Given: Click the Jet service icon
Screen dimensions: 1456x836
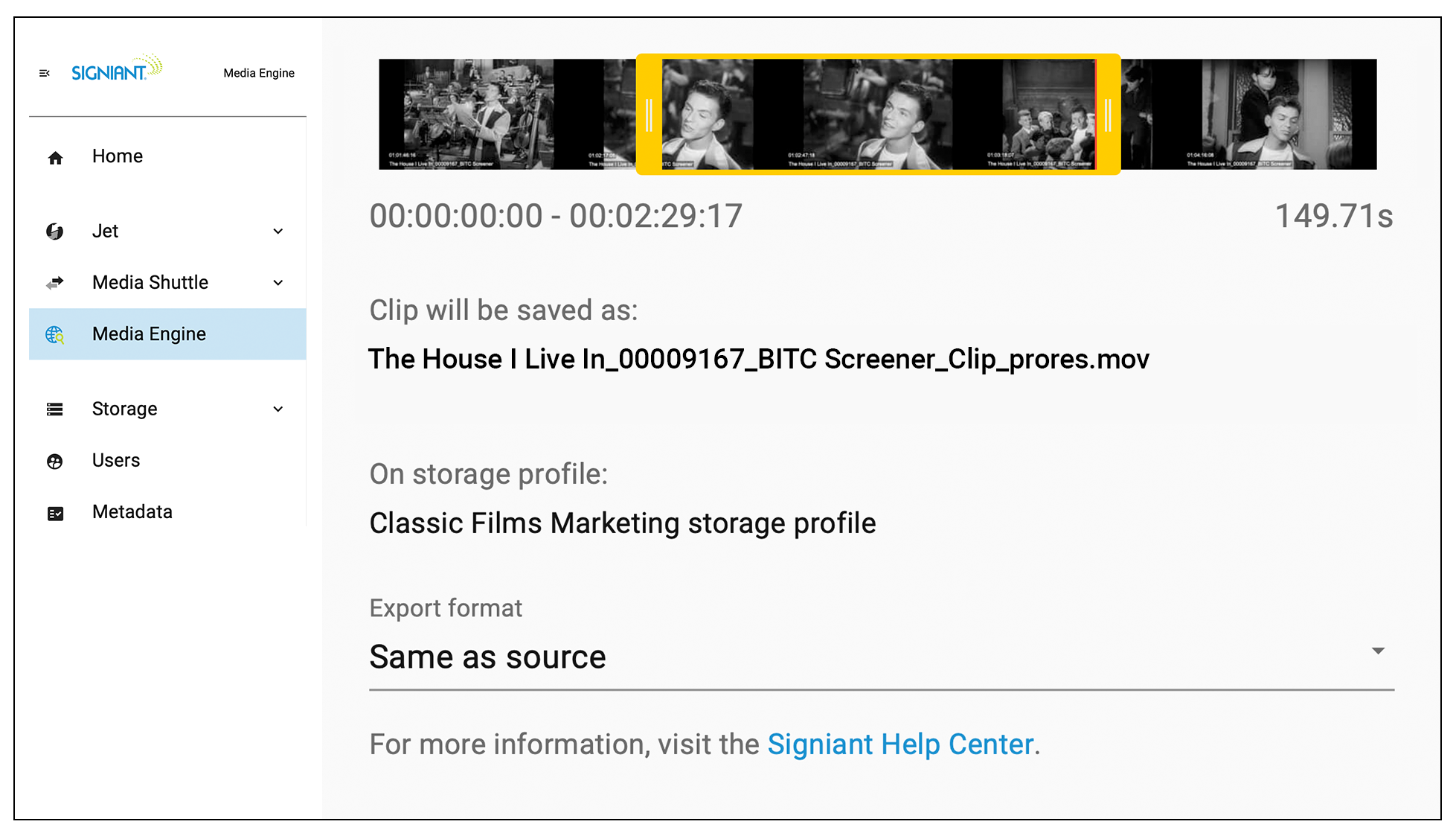Looking at the screenshot, I should tap(54, 231).
